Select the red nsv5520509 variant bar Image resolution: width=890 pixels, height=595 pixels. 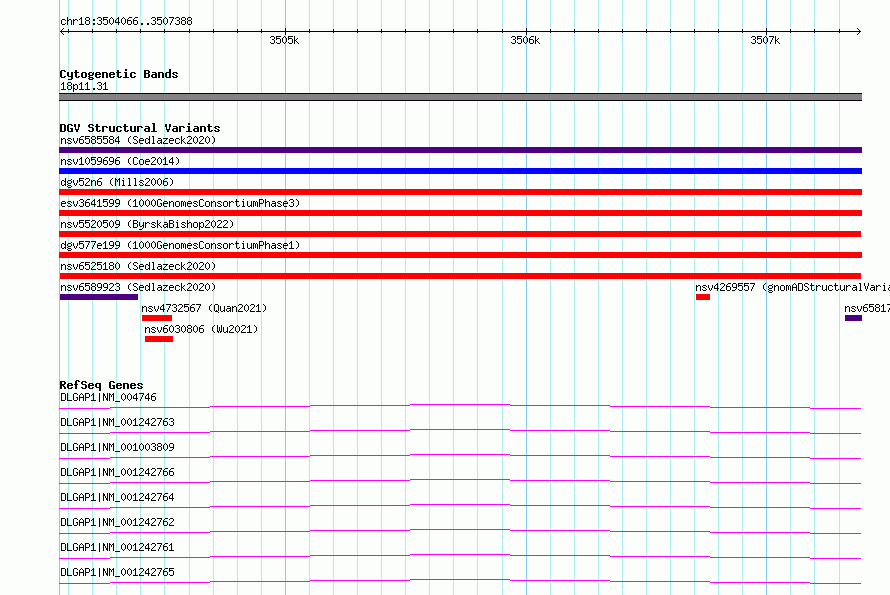click(x=460, y=234)
